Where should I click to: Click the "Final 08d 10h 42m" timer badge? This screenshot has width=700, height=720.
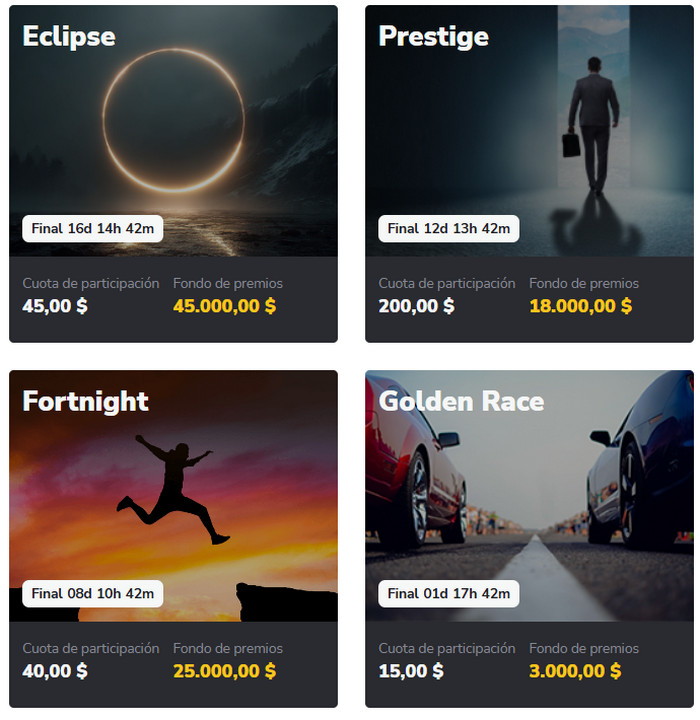click(93, 593)
